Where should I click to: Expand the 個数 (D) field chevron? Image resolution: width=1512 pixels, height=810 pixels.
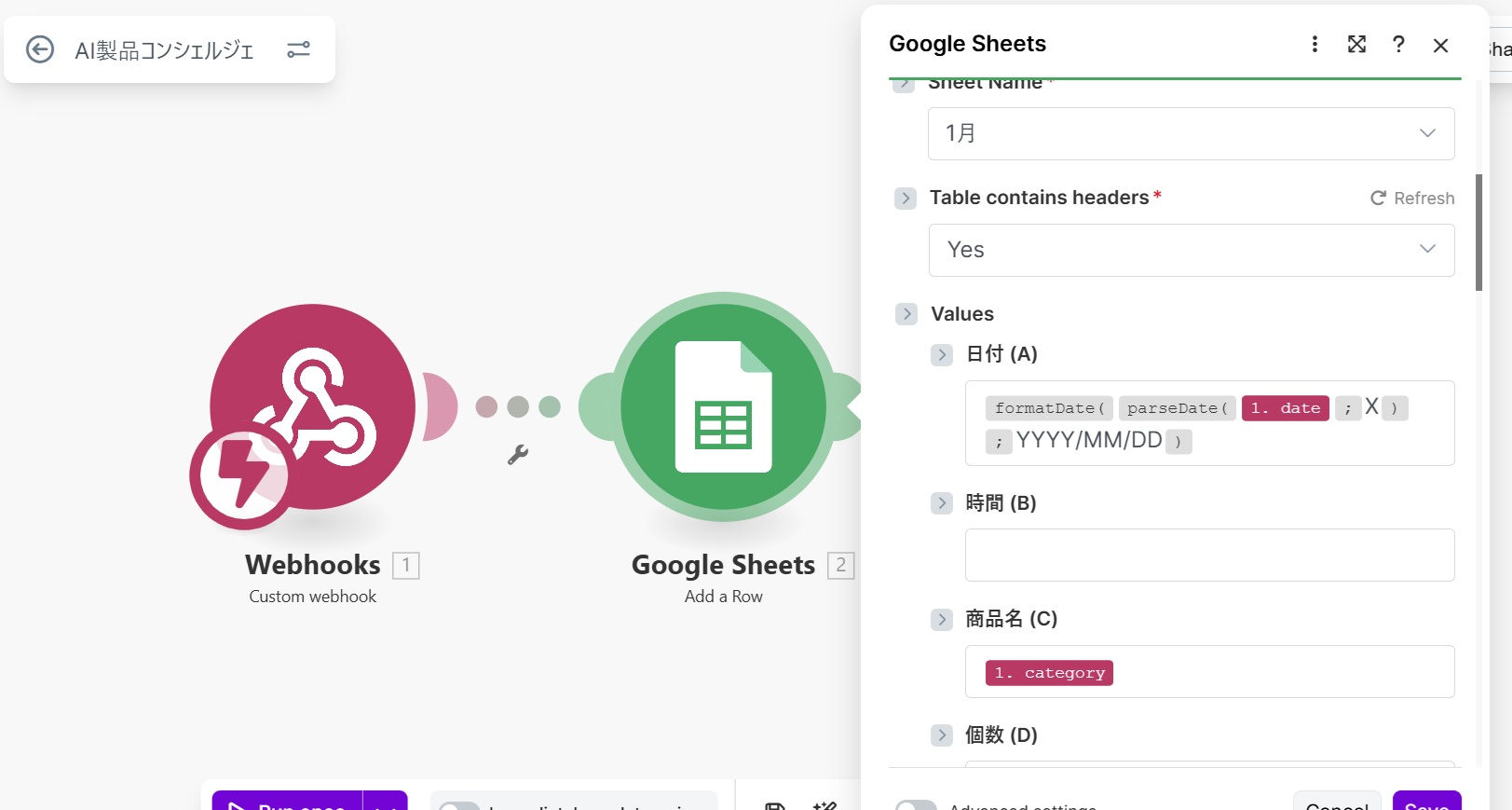click(x=942, y=735)
